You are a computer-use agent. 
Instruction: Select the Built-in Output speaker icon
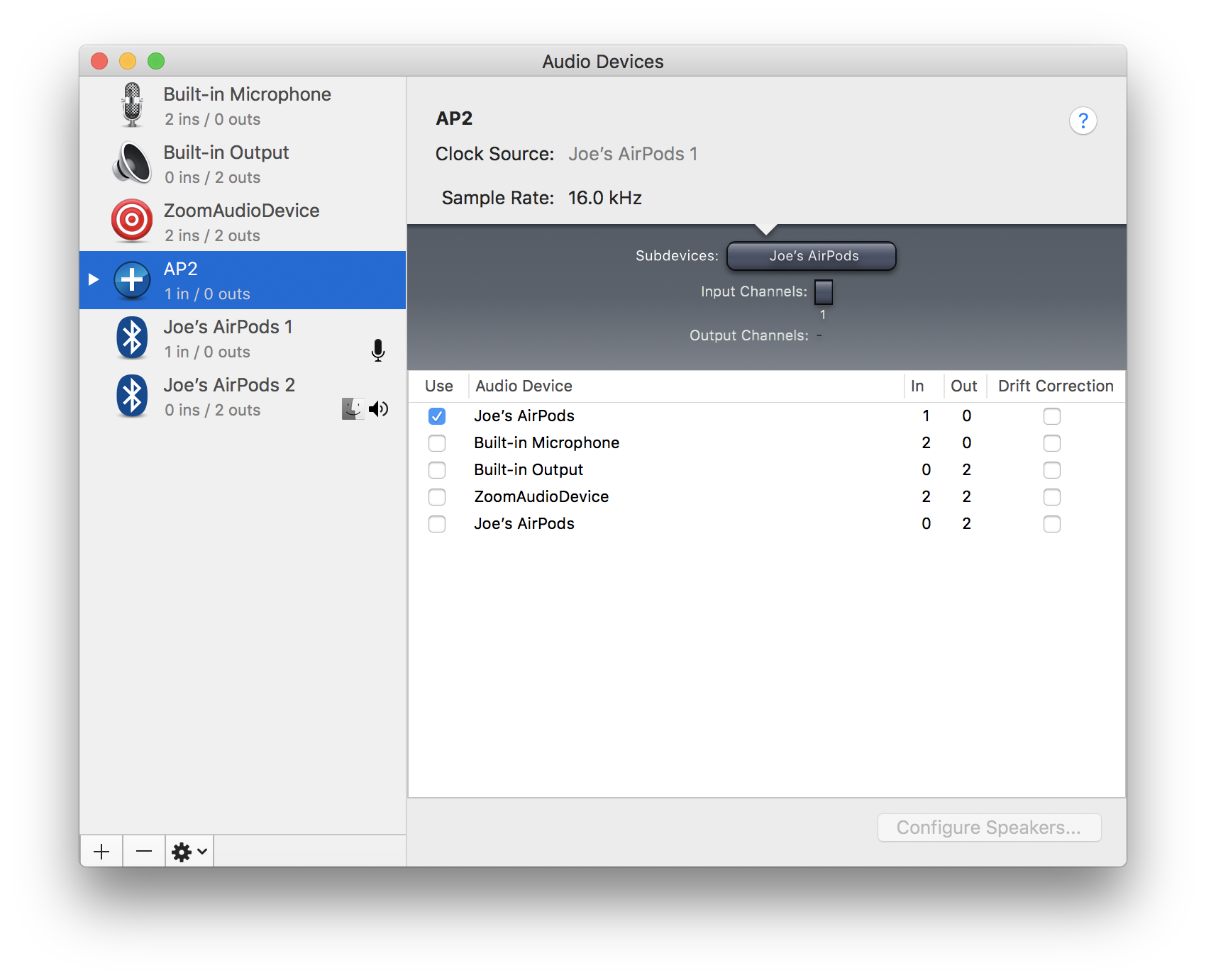[x=132, y=162]
